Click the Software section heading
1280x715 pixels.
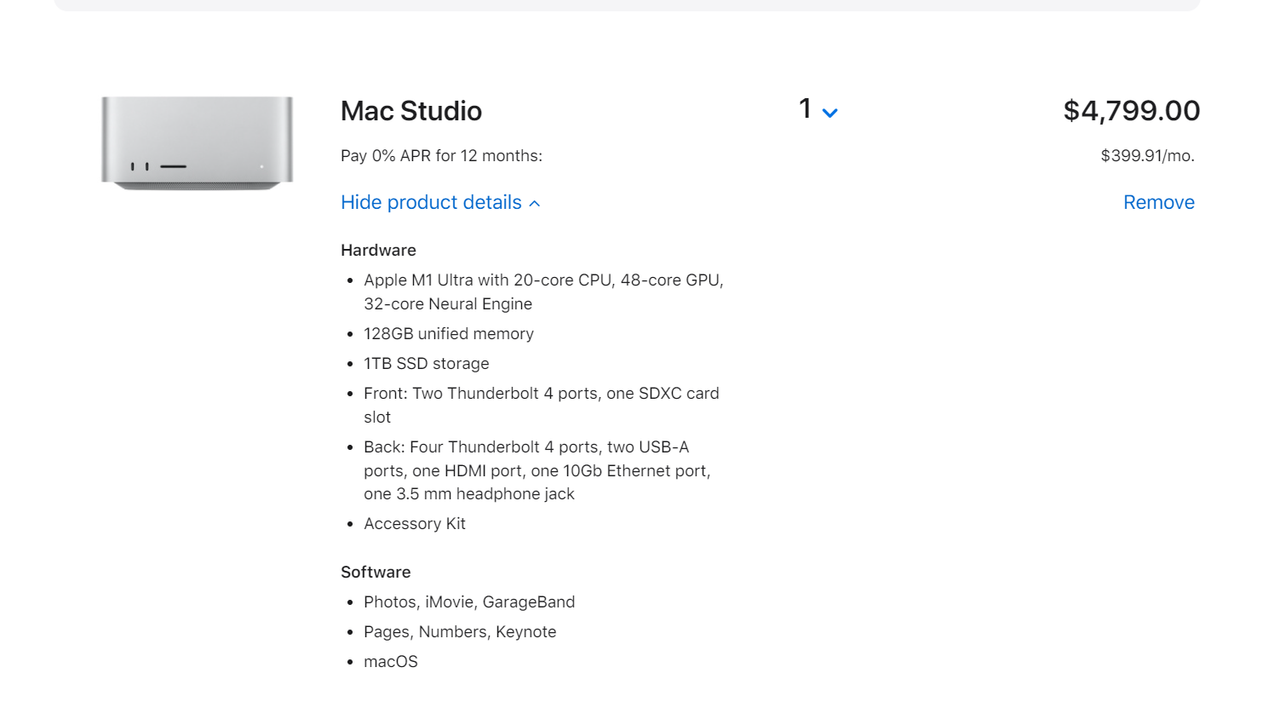(x=376, y=572)
